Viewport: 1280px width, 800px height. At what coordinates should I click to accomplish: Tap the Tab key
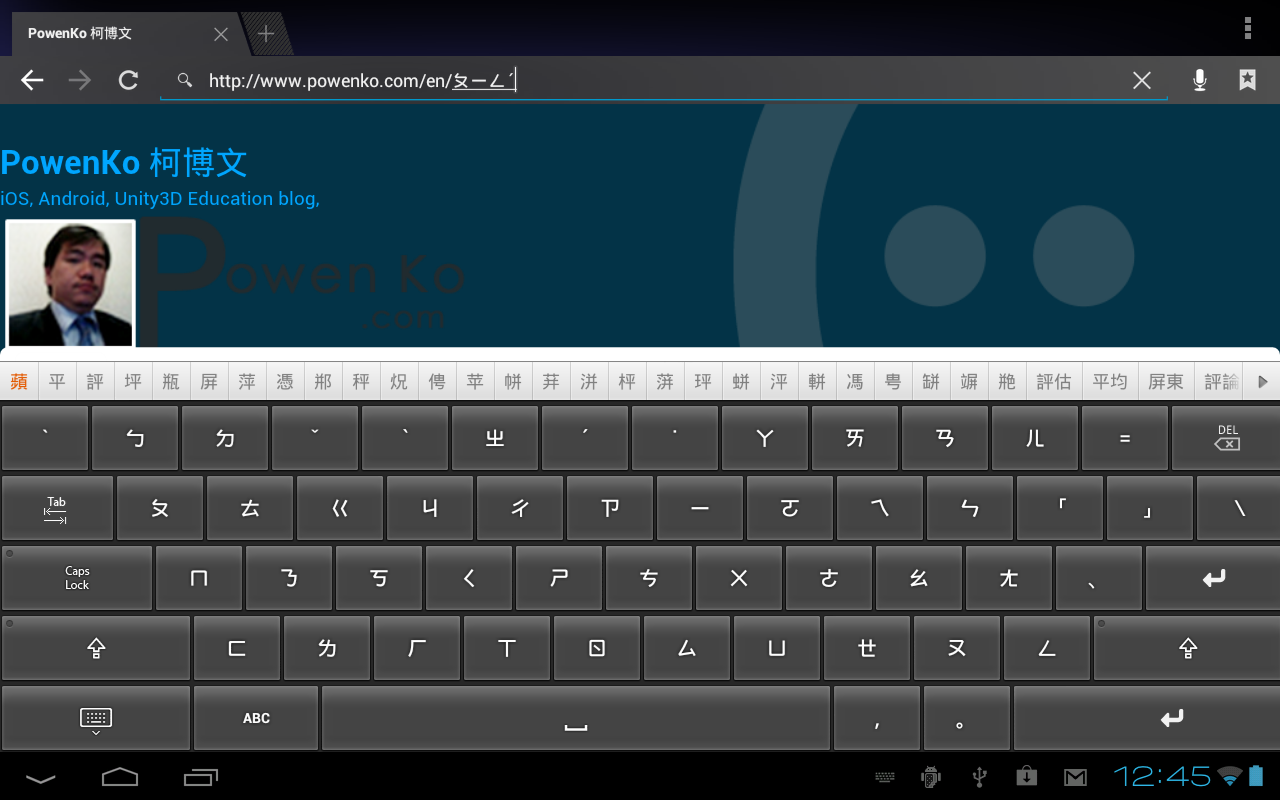pos(57,508)
